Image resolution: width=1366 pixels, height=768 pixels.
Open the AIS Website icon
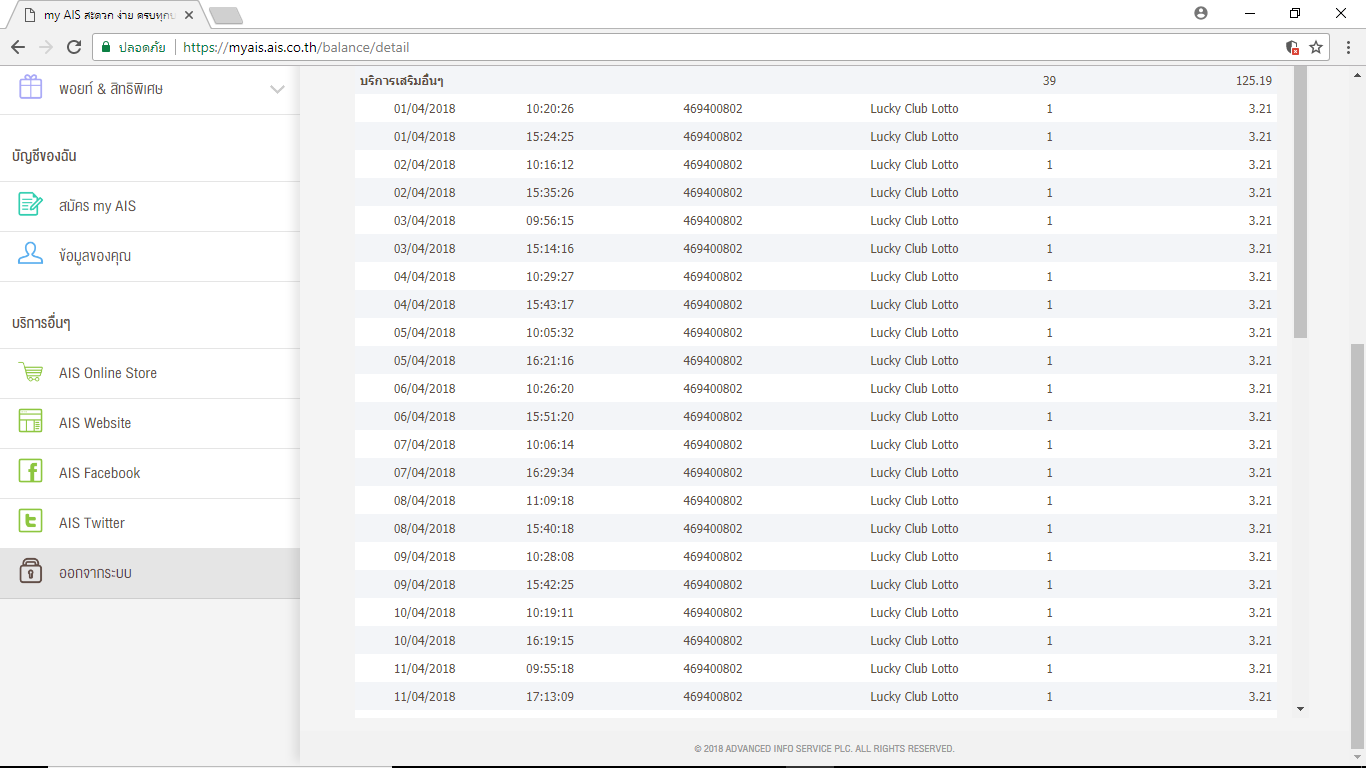pos(31,422)
